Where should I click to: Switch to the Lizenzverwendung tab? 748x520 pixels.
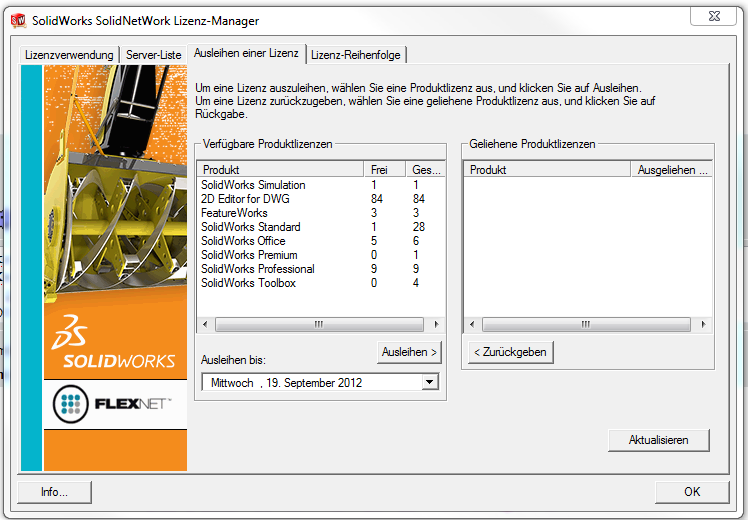pos(69,55)
